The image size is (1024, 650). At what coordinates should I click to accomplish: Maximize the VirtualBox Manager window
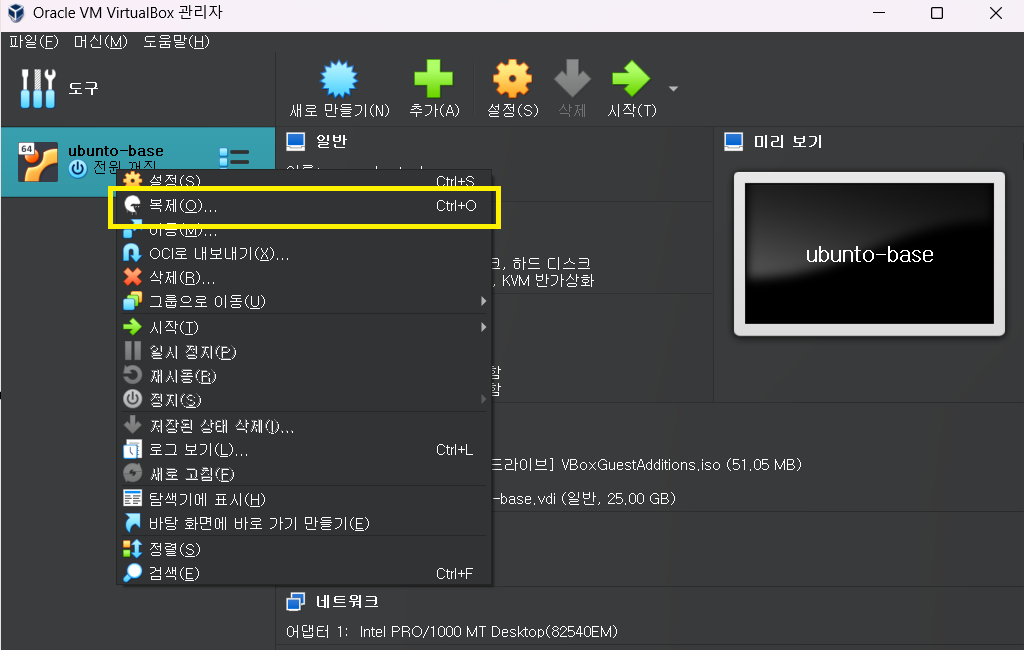pos(936,13)
